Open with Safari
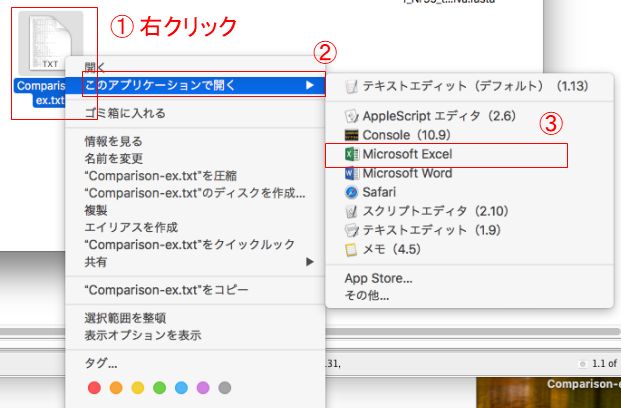This screenshot has height=408, width=621. 469,192
